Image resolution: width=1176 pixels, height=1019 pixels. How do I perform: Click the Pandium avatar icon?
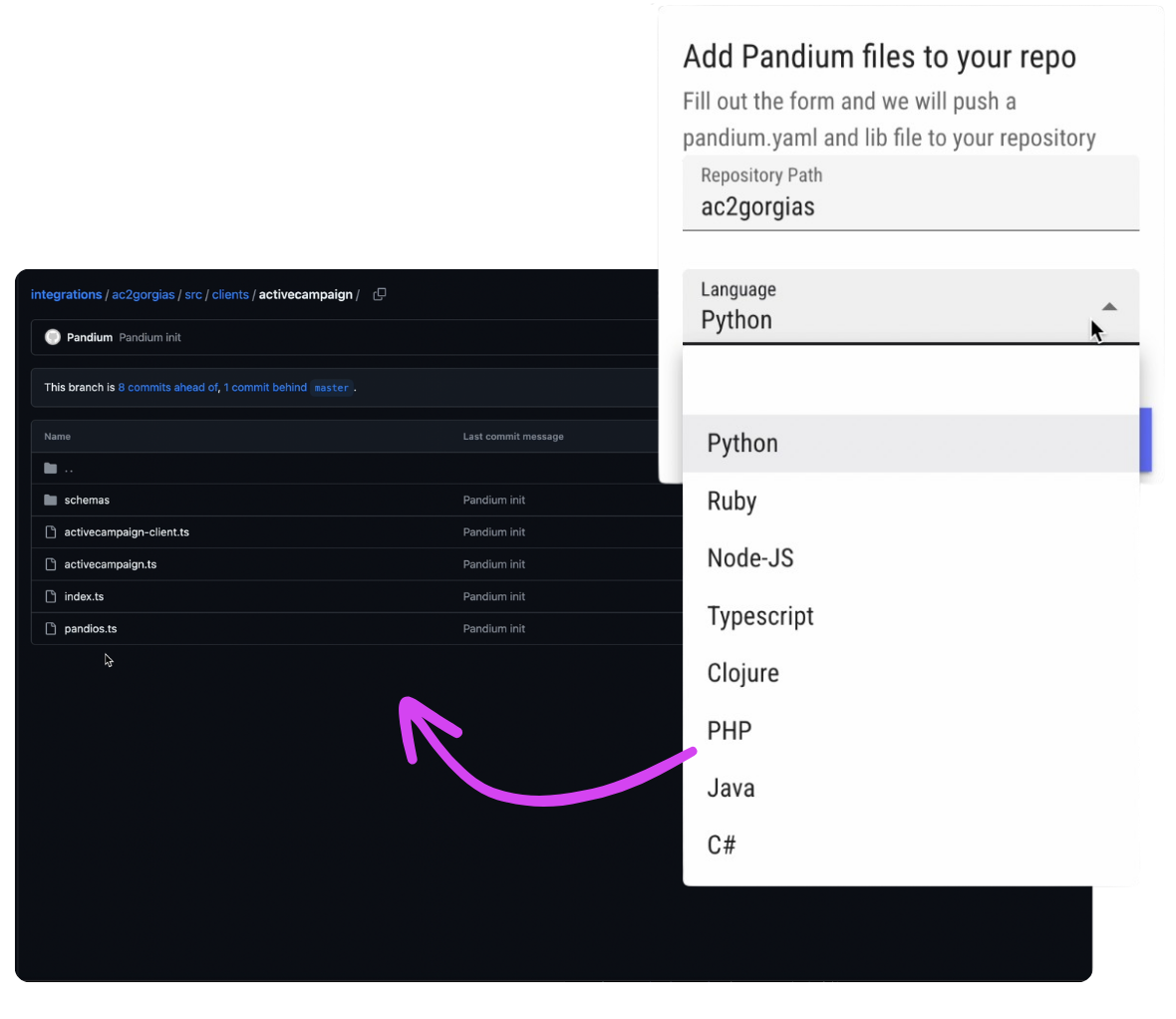pos(52,337)
